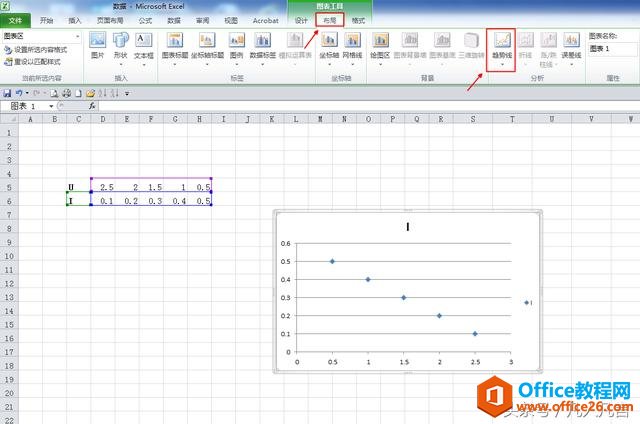Image resolution: width=640 pixels, height=424 pixels.
Task: Click the printer icon in quick toolbar
Action: tap(67, 93)
